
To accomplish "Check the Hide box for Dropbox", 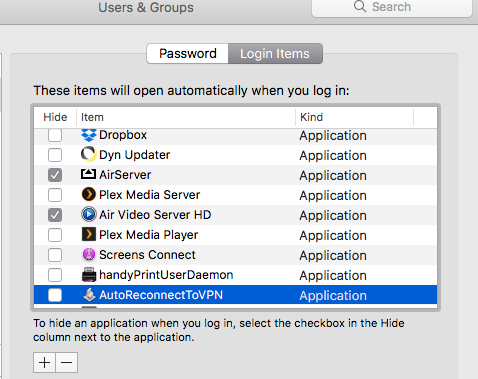I will click(x=55, y=135).
